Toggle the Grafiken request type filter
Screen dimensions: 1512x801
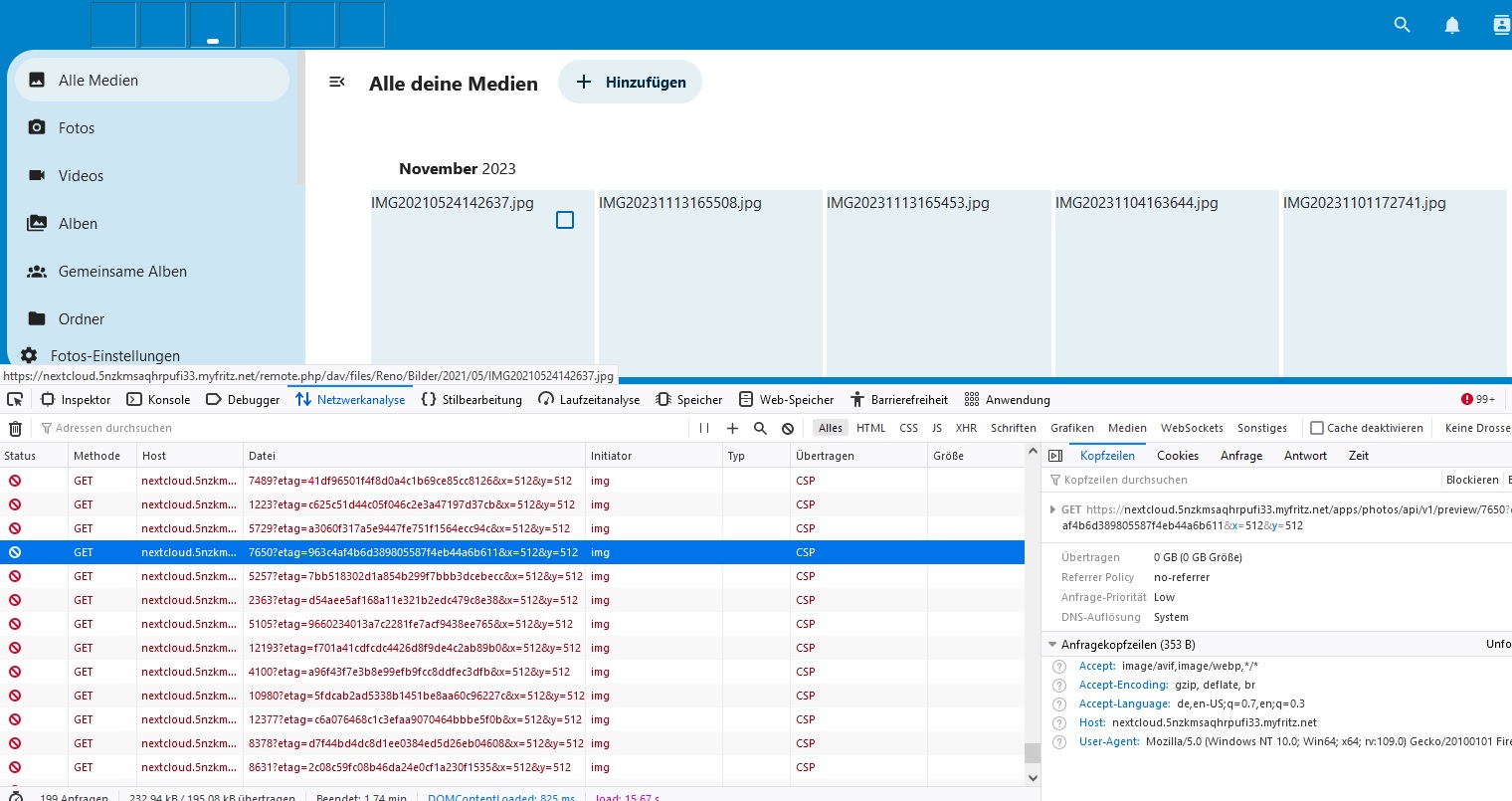[1071, 428]
